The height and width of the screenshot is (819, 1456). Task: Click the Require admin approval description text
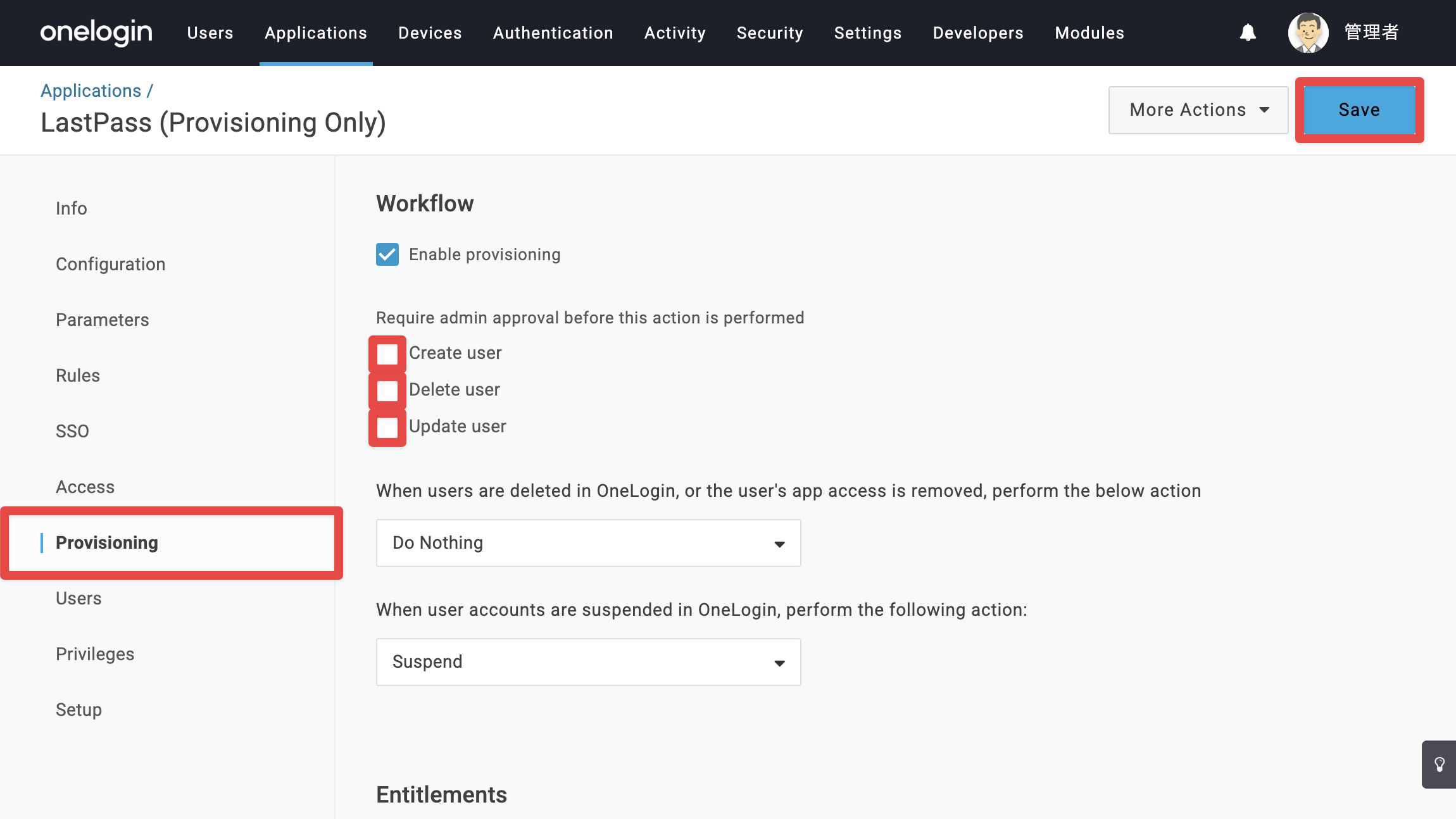click(590, 318)
